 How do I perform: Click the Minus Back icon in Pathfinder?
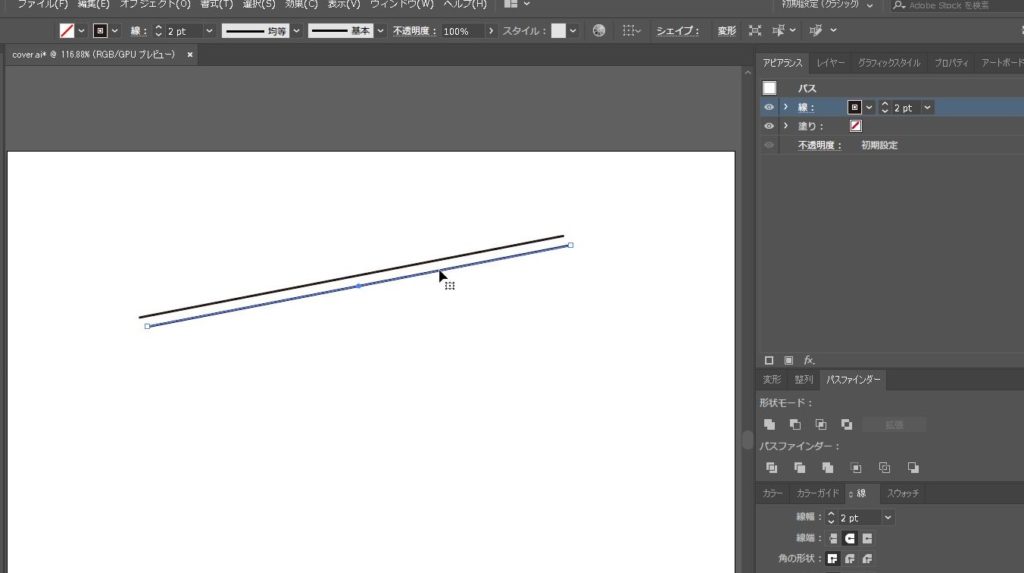(913, 467)
